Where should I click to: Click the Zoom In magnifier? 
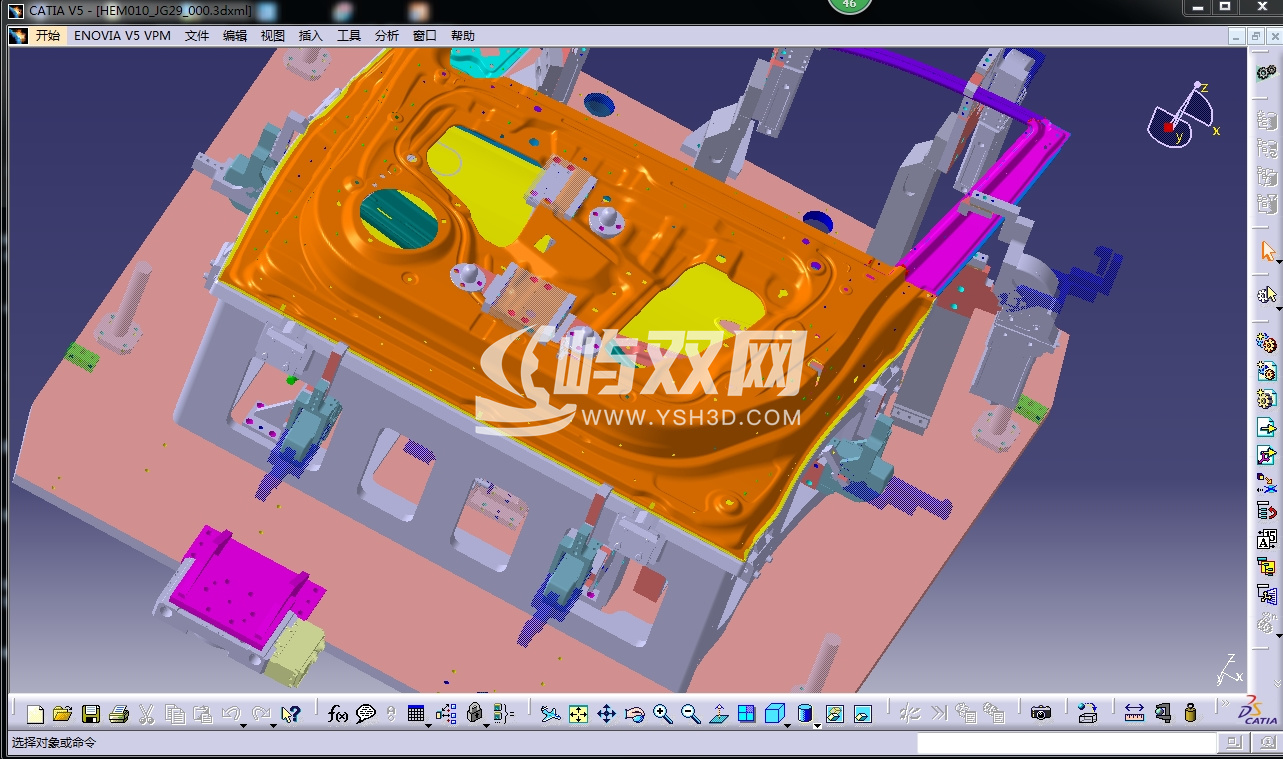662,713
